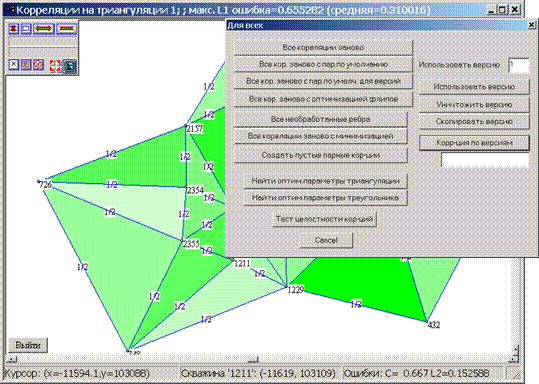This screenshot has height=384, width=539.
Task: Click the app icon in the title bar
Action: pos(11,10)
